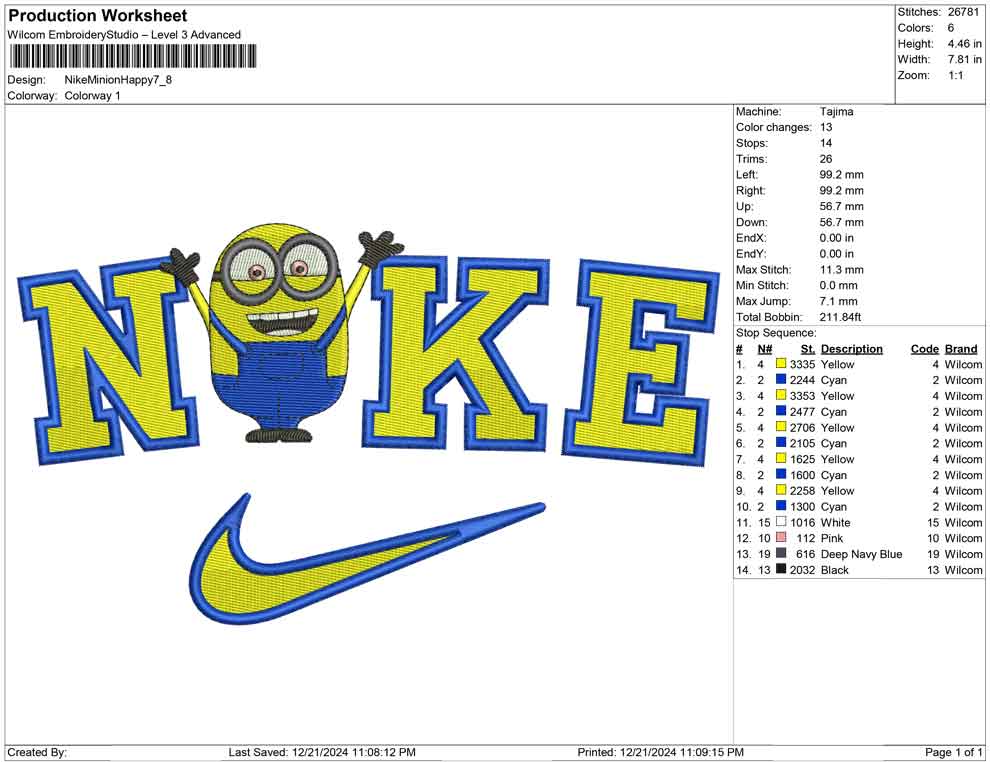Select the pink swatch for thread 112
990x762 pixels.
tap(781, 537)
